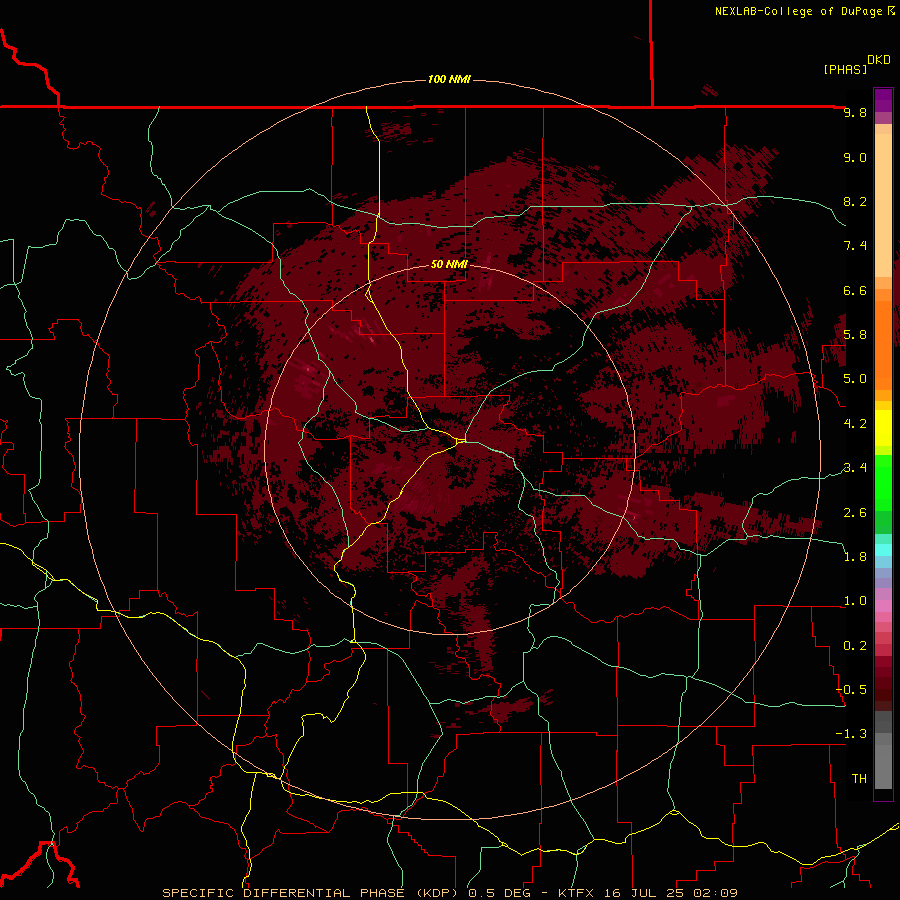
Task: Click the DKD legend label
Action: point(879,60)
